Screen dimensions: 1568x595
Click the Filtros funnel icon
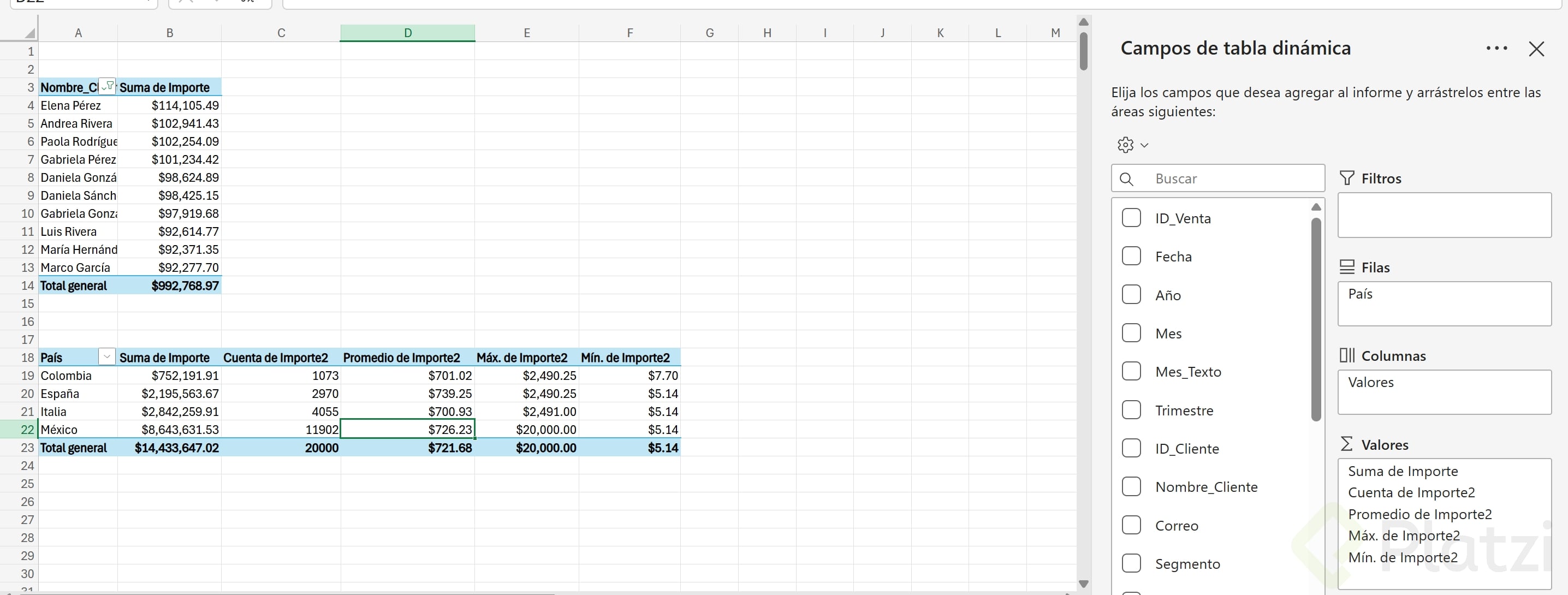[x=1347, y=178]
